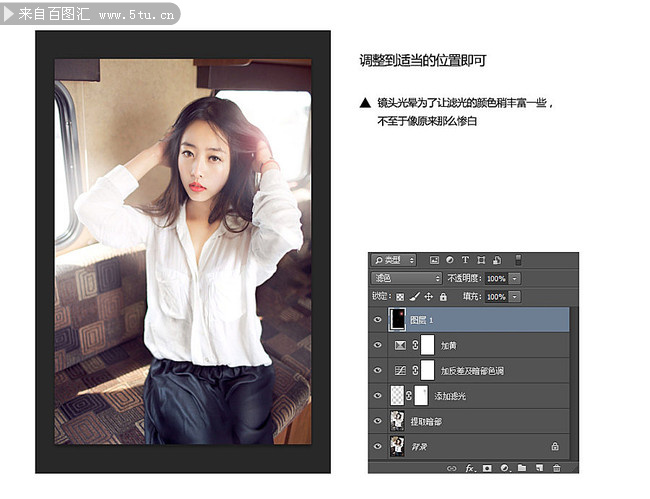Click the adjustment layer filter icon
The height and width of the screenshot is (499, 650).
(450, 260)
